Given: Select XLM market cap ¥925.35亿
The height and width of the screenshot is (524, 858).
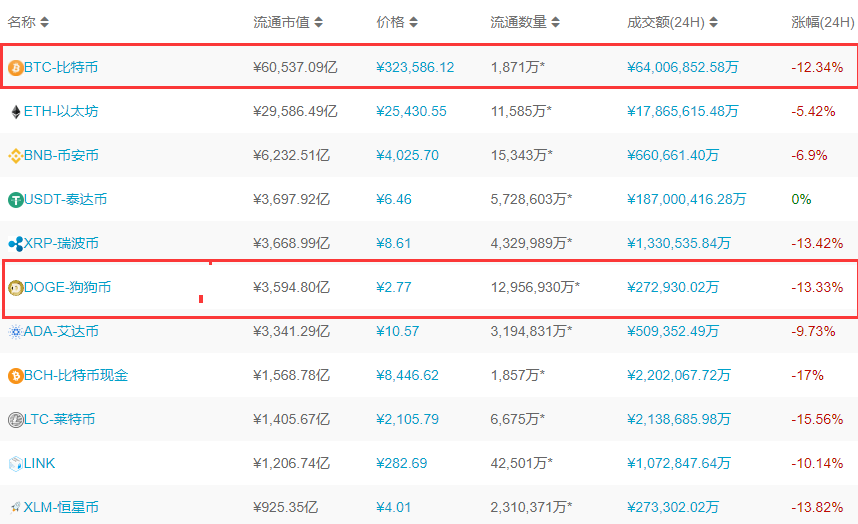Looking at the screenshot, I should click(285, 508).
